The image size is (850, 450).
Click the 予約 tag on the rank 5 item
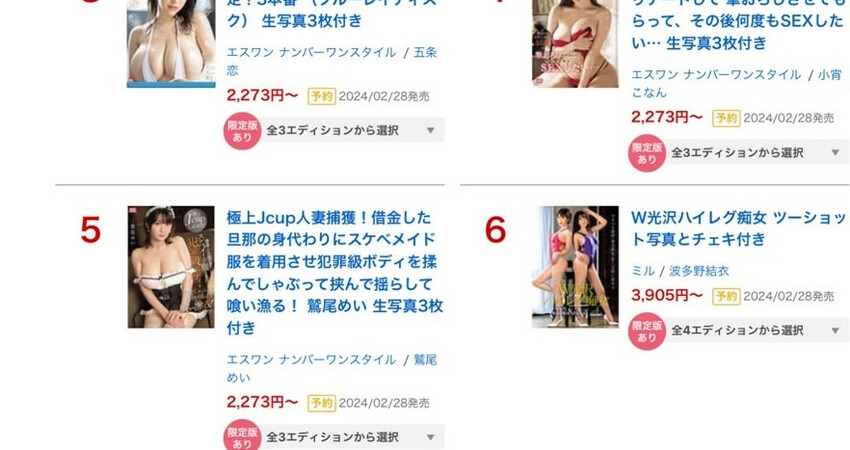point(321,403)
